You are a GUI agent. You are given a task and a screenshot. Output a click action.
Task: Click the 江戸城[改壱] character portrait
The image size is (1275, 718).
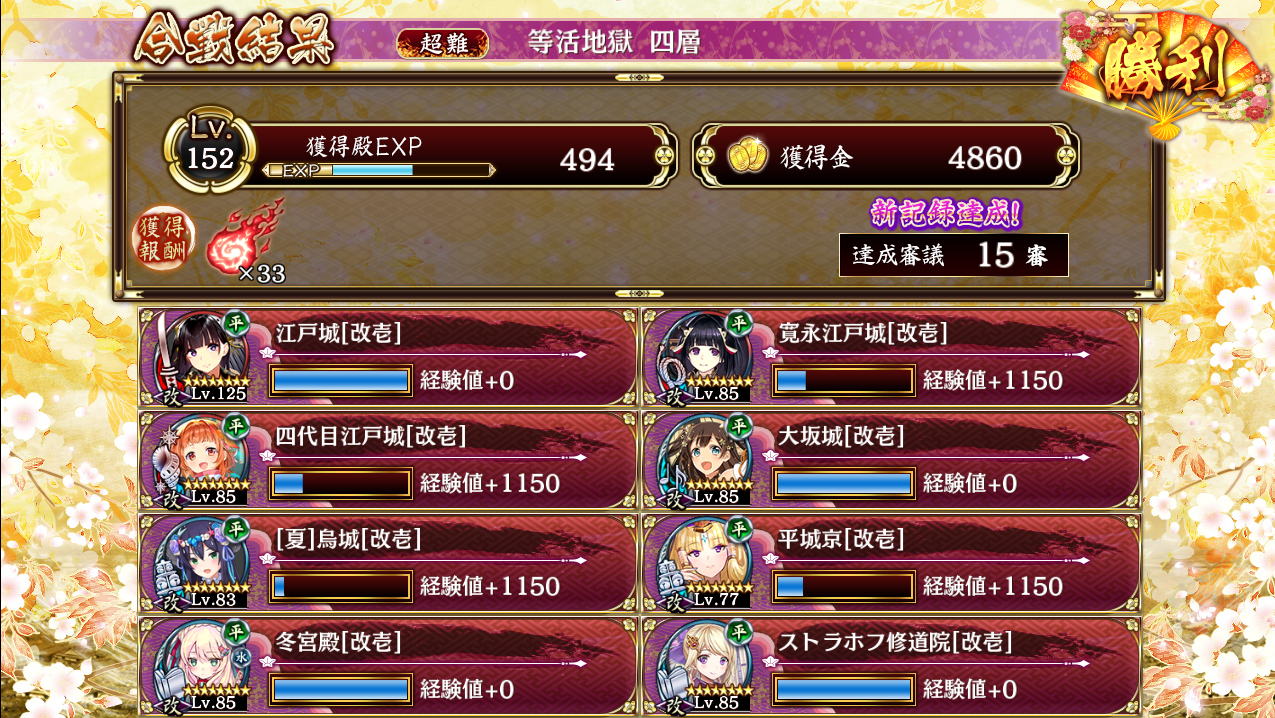(204, 356)
